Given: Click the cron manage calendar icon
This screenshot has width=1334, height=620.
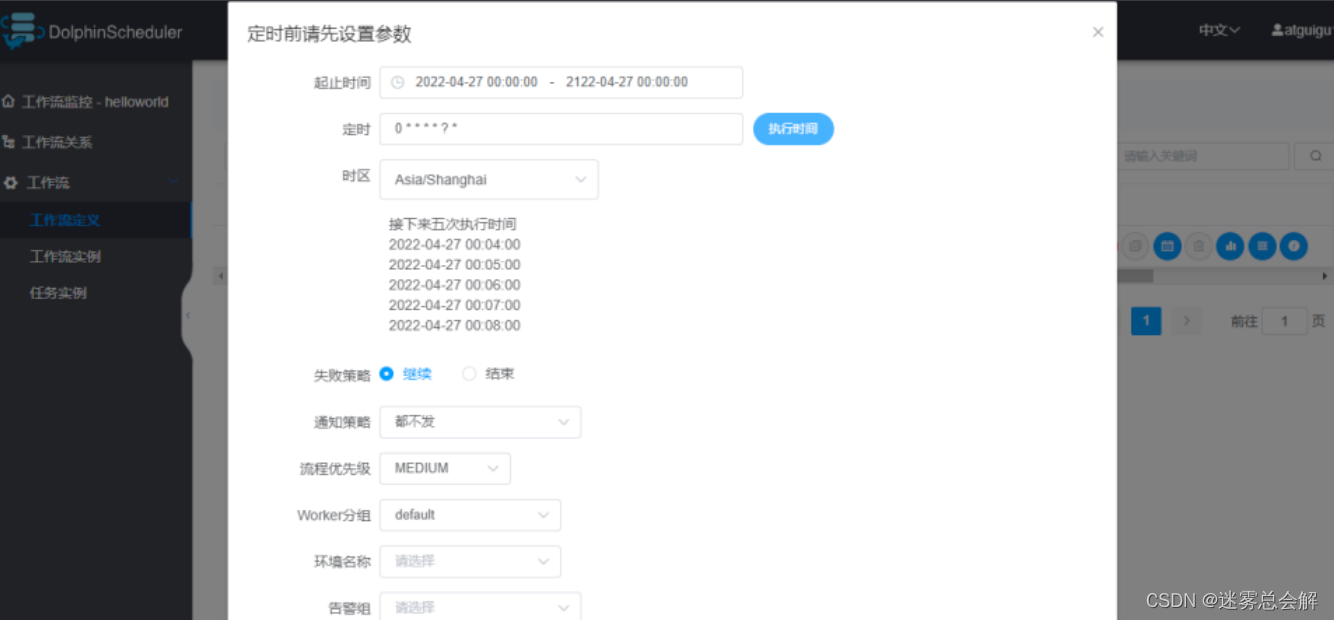Looking at the screenshot, I should [x=1166, y=246].
